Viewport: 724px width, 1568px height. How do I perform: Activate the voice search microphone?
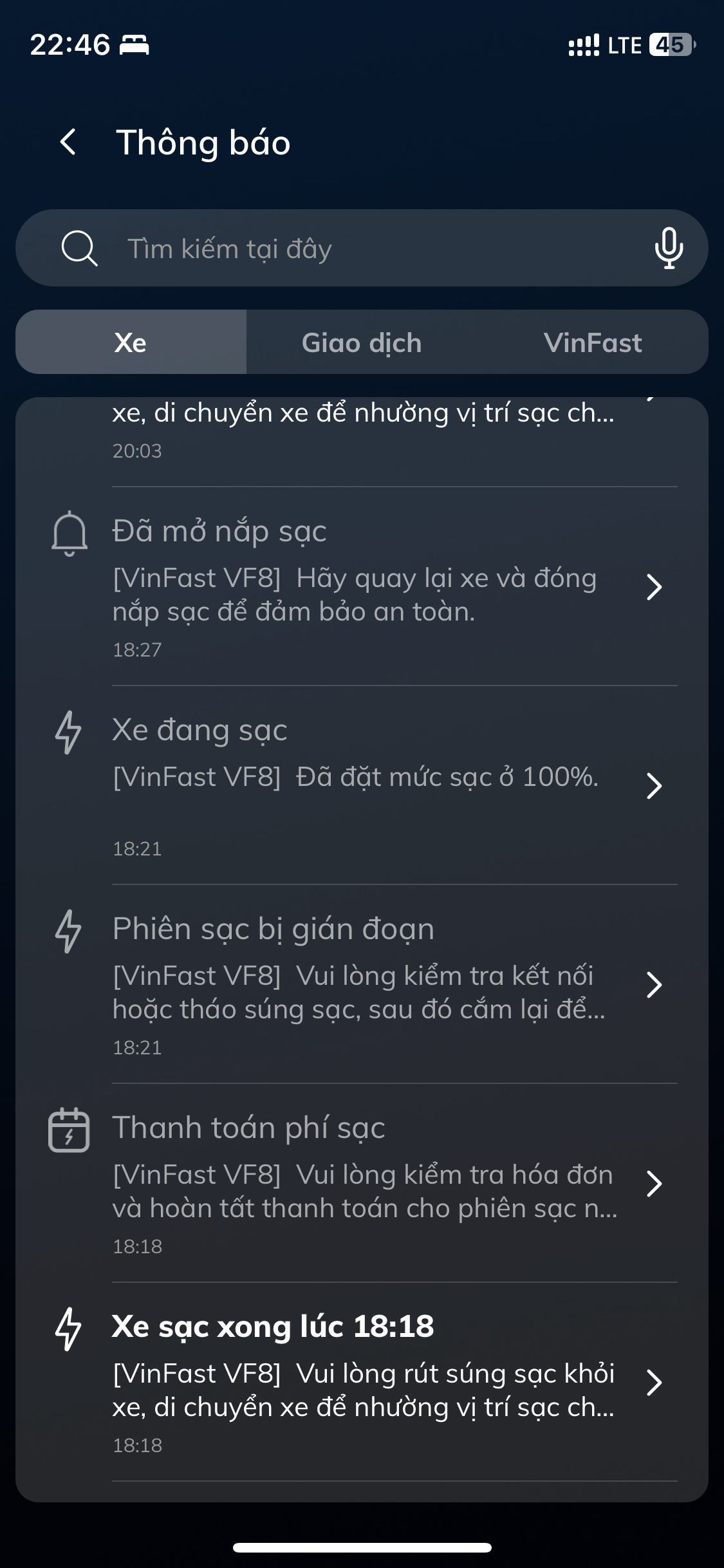[x=669, y=248]
